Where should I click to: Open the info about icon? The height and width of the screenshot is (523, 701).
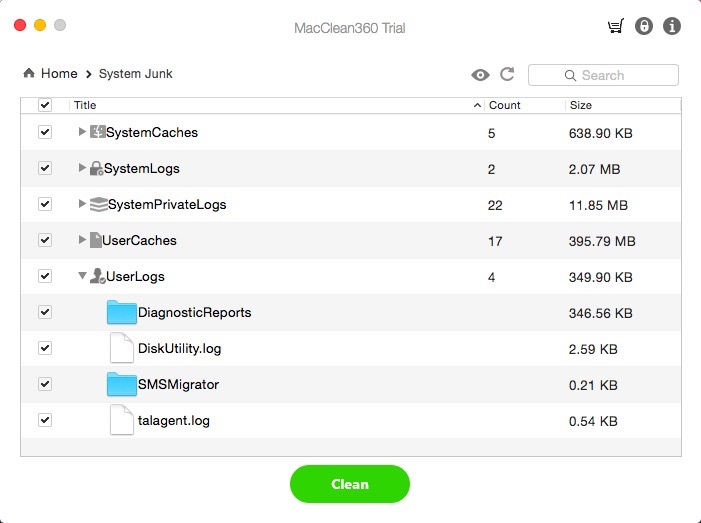[x=671, y=26]
